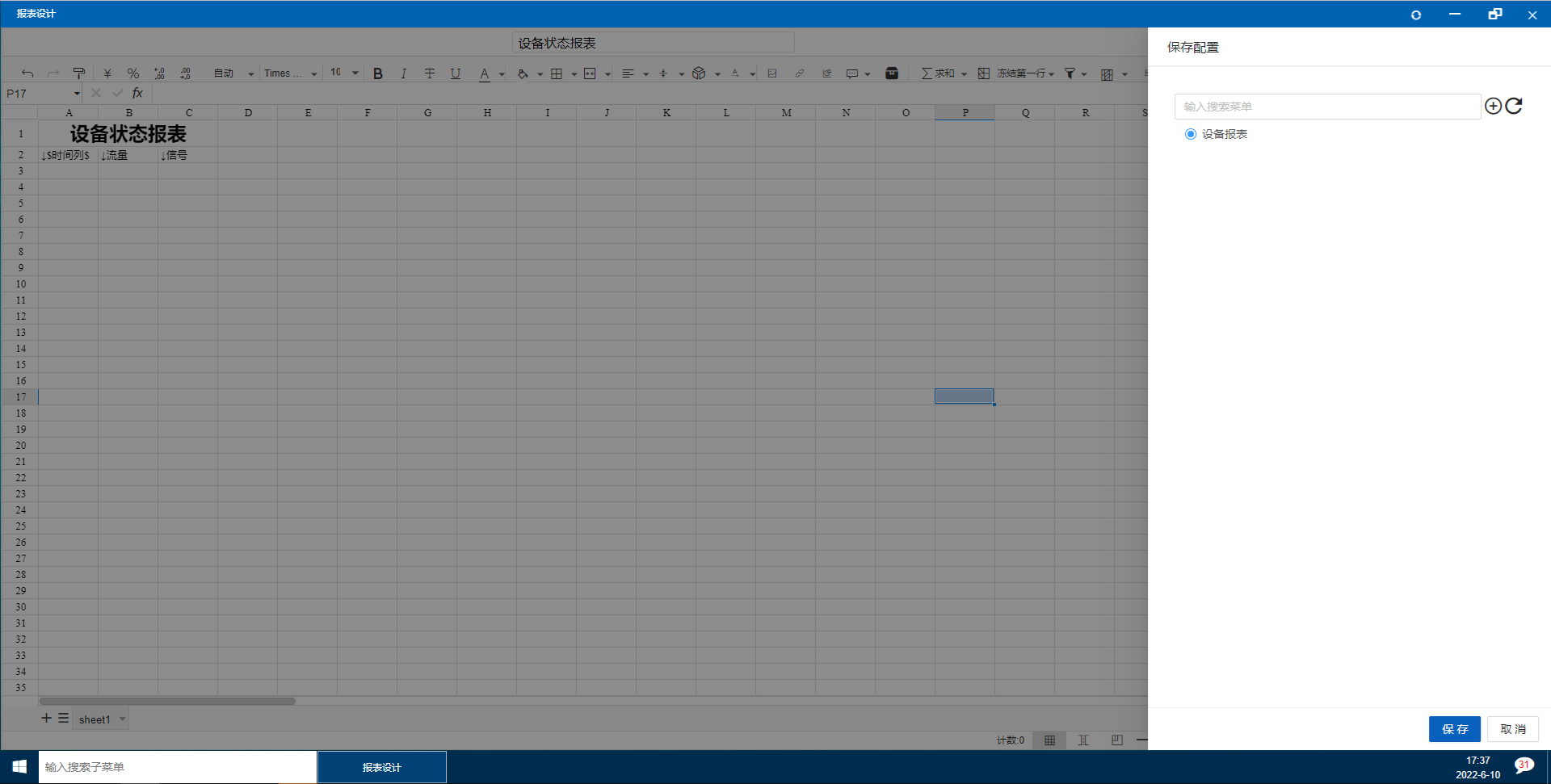Open the sheet1 tab

(95, 719)
